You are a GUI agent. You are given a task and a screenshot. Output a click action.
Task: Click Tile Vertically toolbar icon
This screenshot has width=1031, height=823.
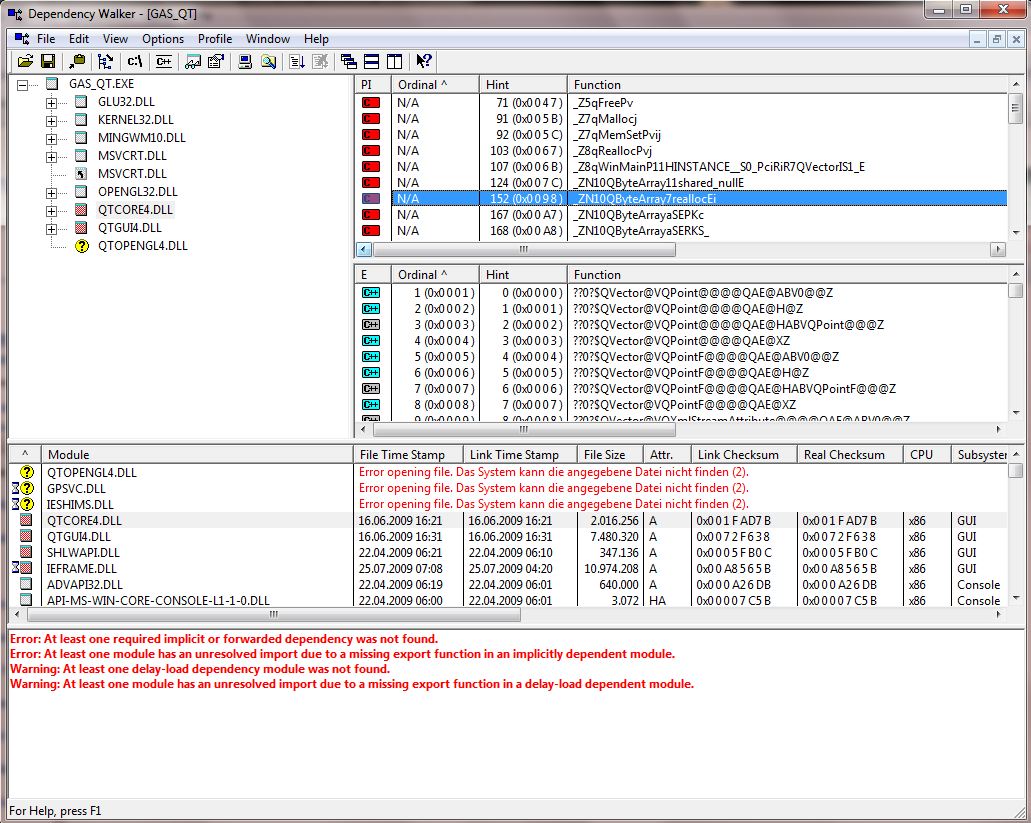(395, 62)
